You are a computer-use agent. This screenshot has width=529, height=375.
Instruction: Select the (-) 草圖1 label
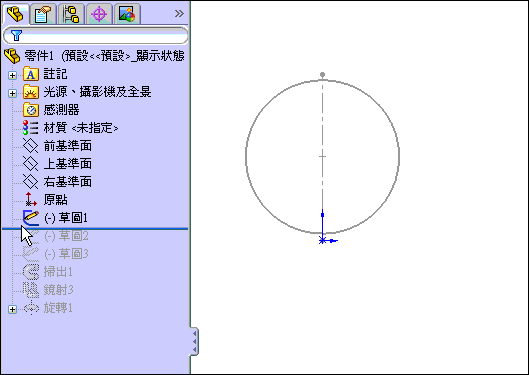click(66, 218)
